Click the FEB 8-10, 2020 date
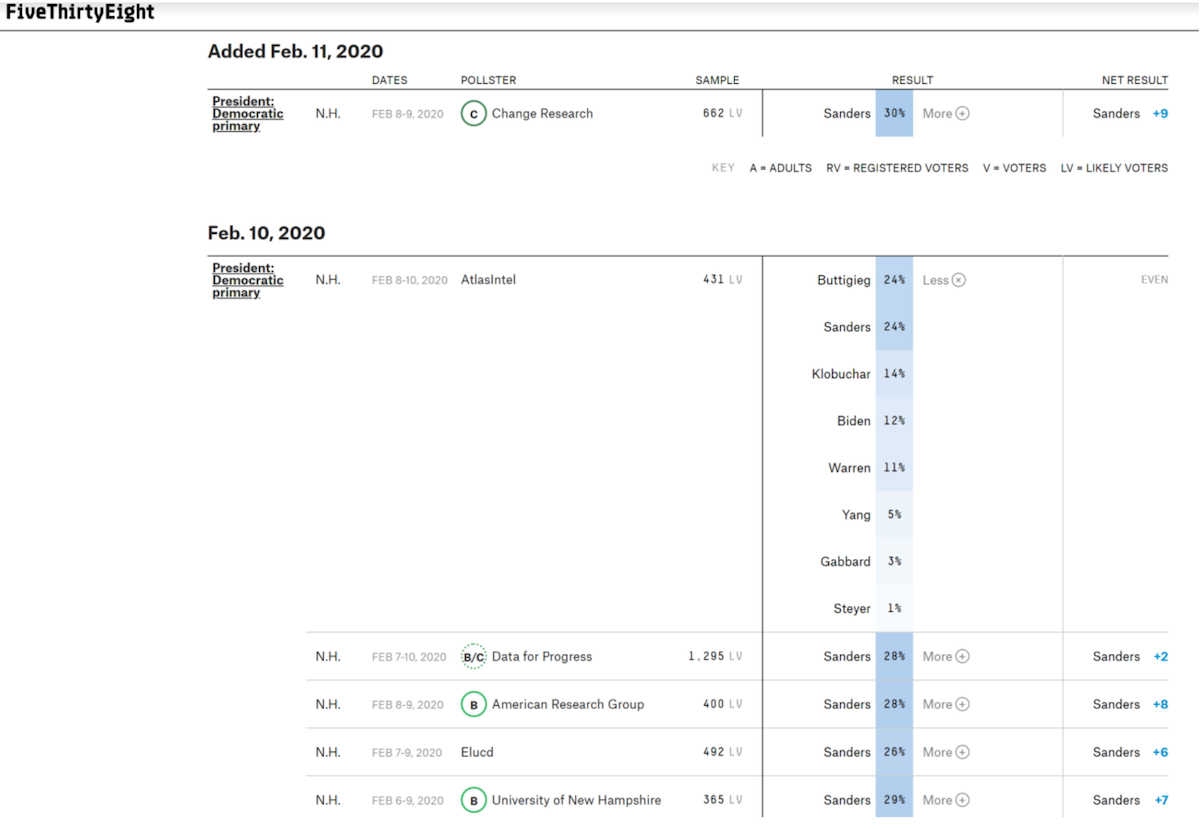 point(410,281)
